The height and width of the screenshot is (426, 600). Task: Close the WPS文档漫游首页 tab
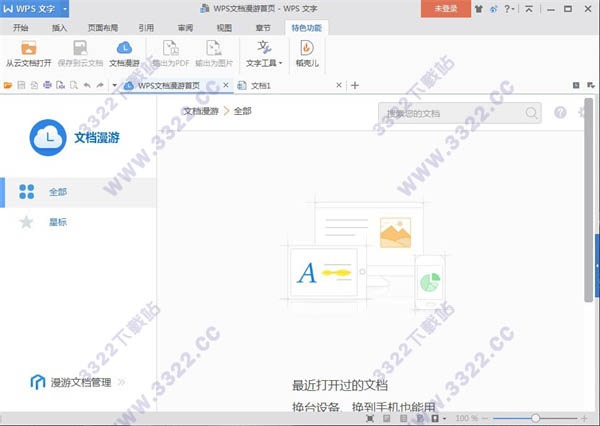[x=226, y=85]
